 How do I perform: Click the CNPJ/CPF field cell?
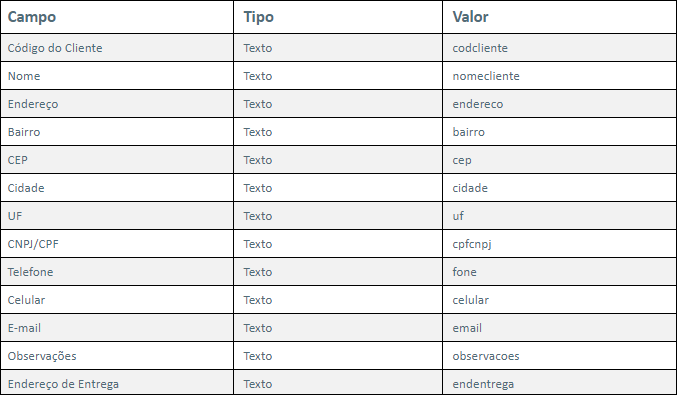point(117,244)
